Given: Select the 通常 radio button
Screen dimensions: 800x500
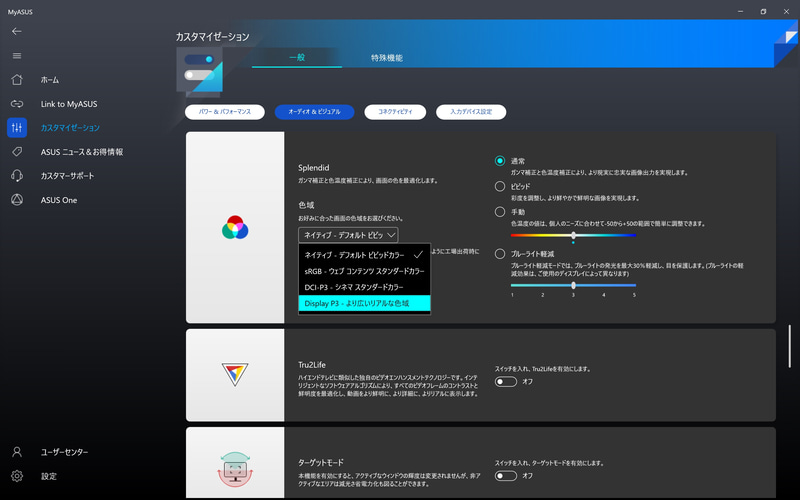Looking at the screenshot, I should [500, 161].
